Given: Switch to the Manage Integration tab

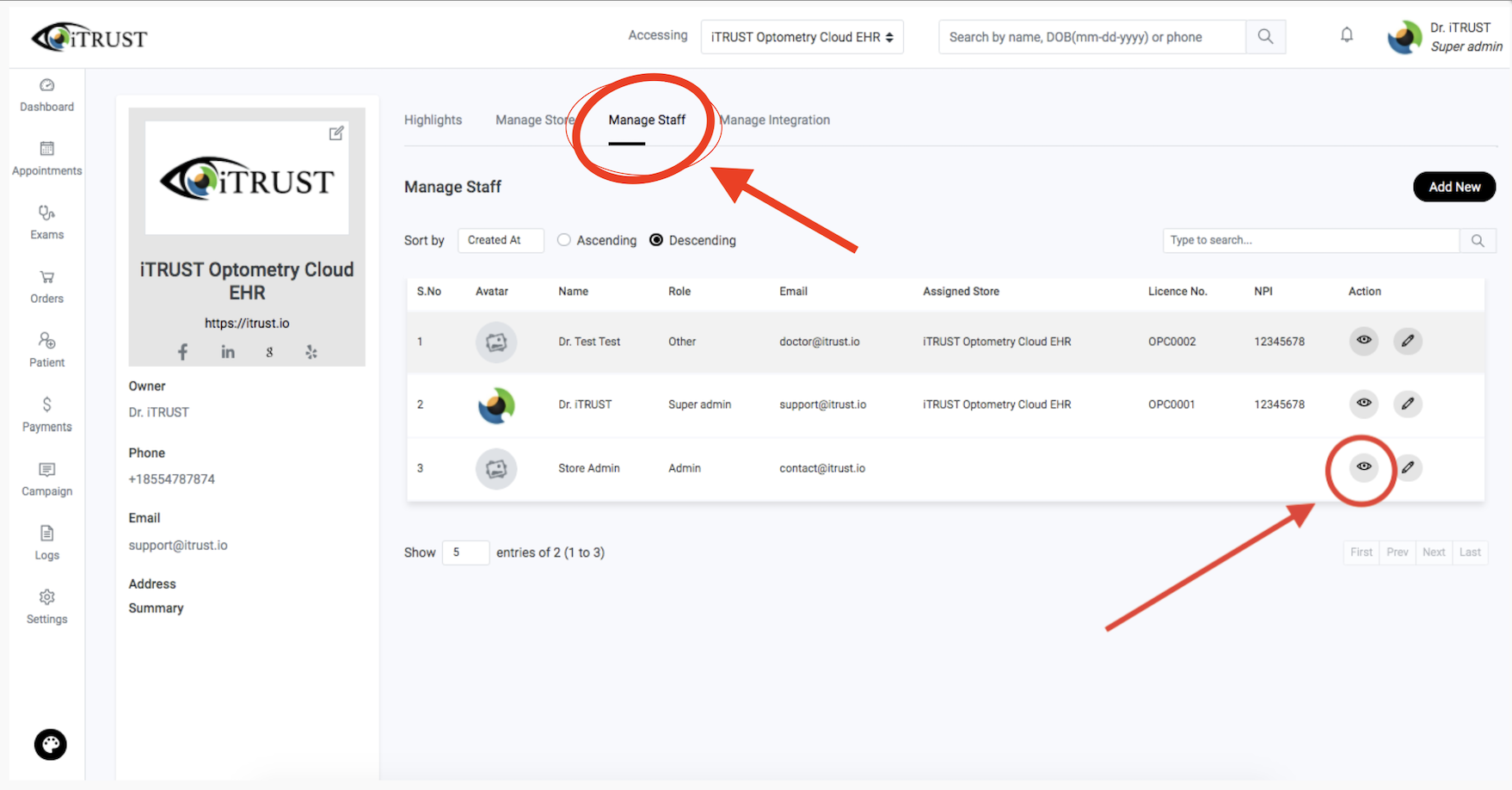Looking at the screenshot, I should pyautogui.click(x=774, y=120).
